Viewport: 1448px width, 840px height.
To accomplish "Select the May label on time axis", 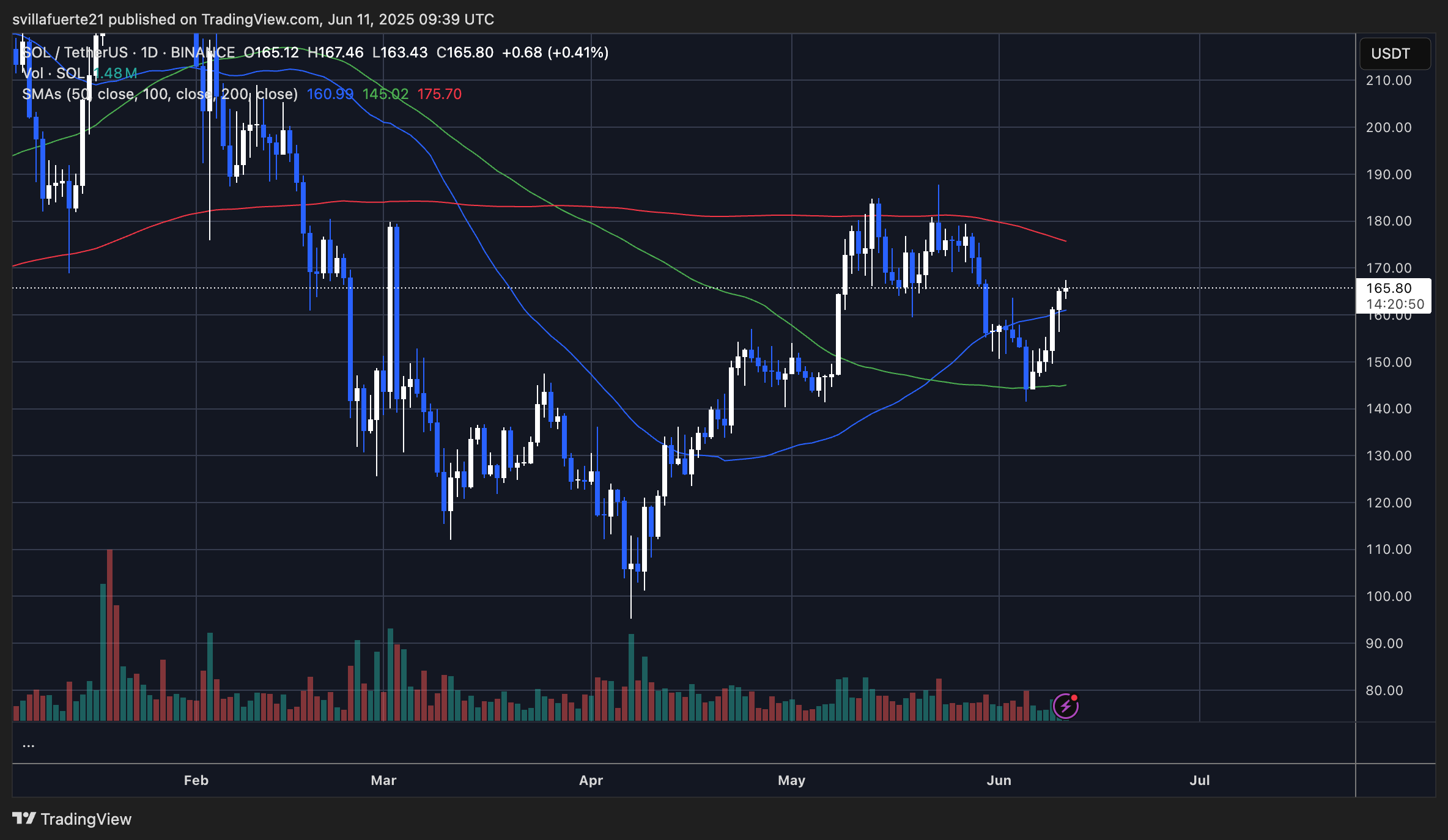I will [791, 781].
